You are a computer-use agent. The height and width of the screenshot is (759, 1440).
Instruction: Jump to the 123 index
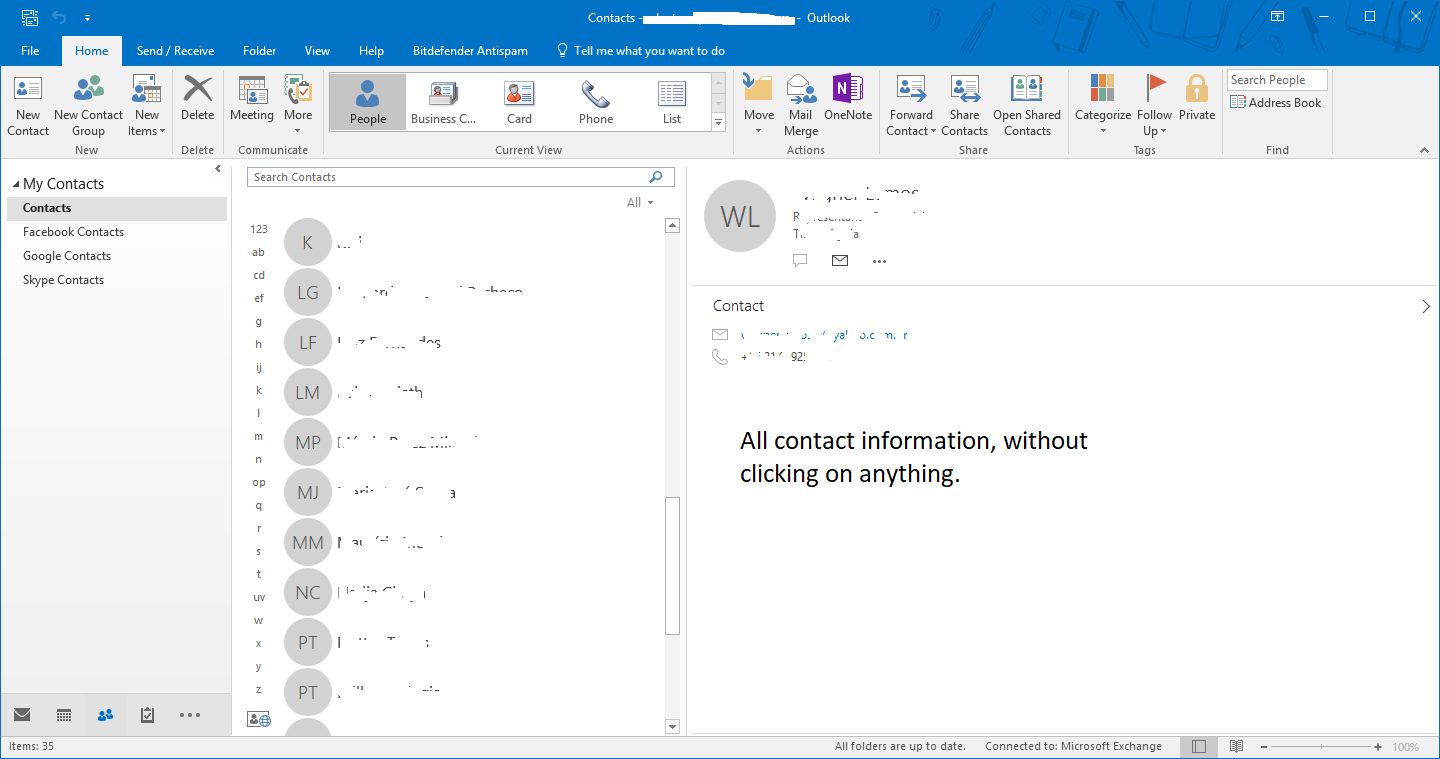coord(259,229)
